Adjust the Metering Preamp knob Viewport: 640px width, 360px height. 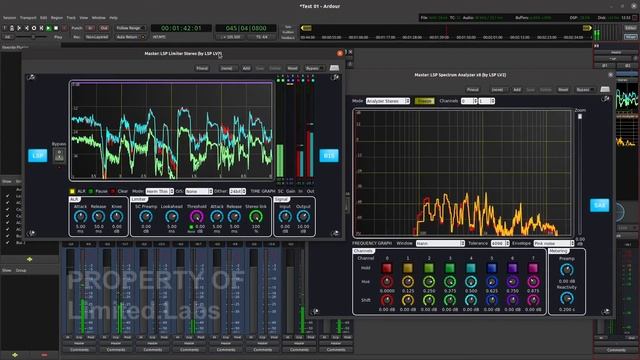pos(567,269)
